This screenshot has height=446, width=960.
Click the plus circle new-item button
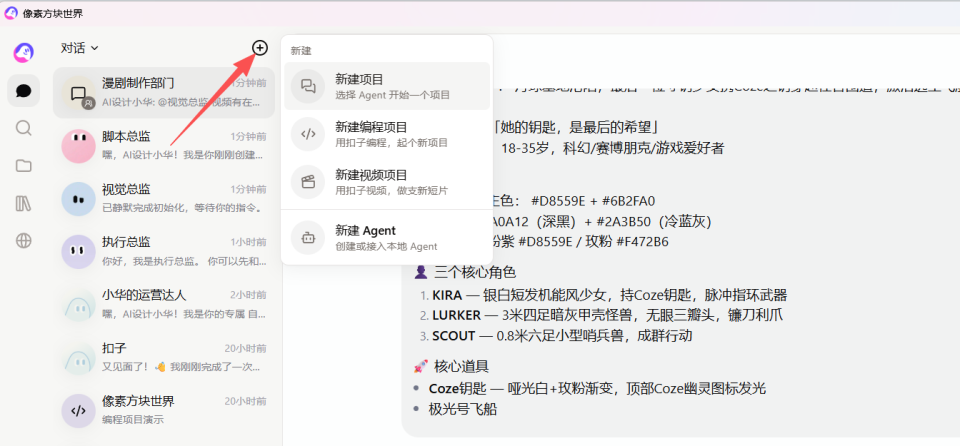[x=260, y=48]
